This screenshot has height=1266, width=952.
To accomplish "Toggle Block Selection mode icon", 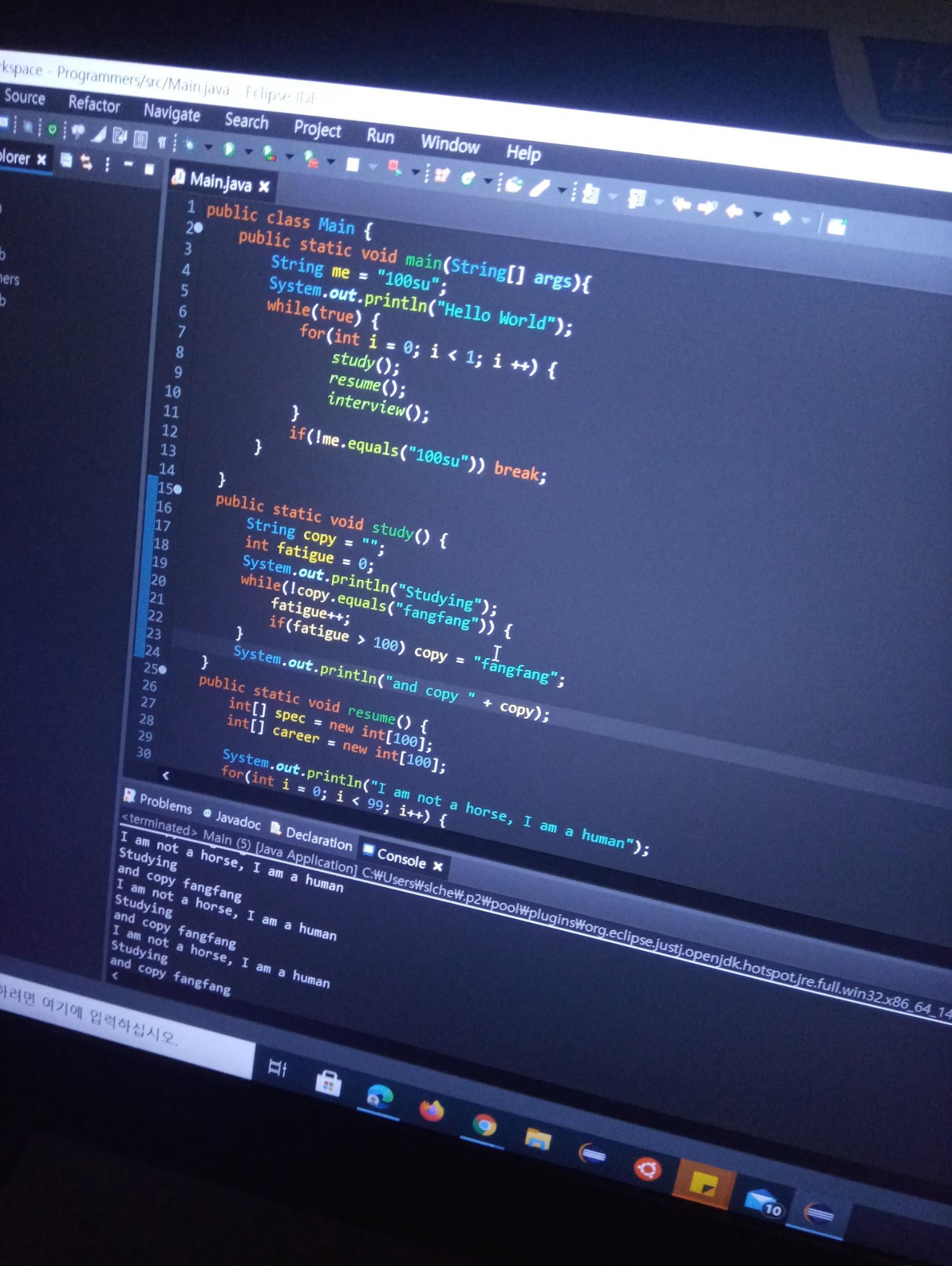I will click(141, 139).
